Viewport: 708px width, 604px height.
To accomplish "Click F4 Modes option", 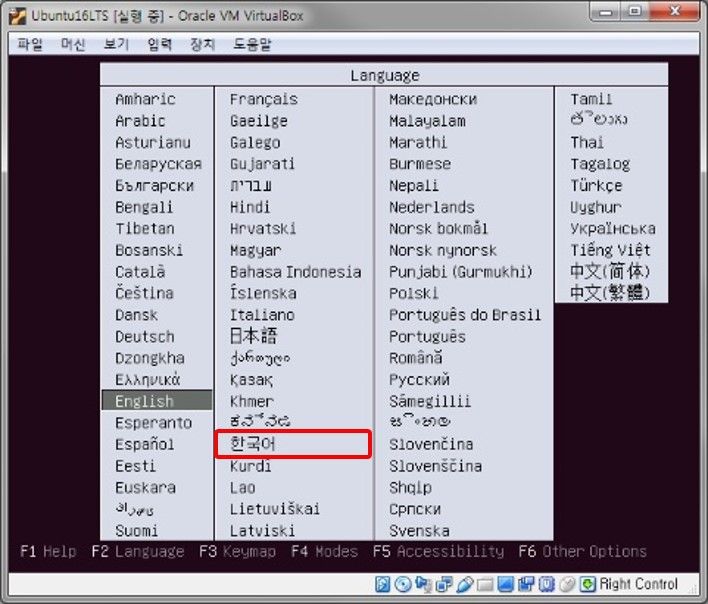I will 325,552.
